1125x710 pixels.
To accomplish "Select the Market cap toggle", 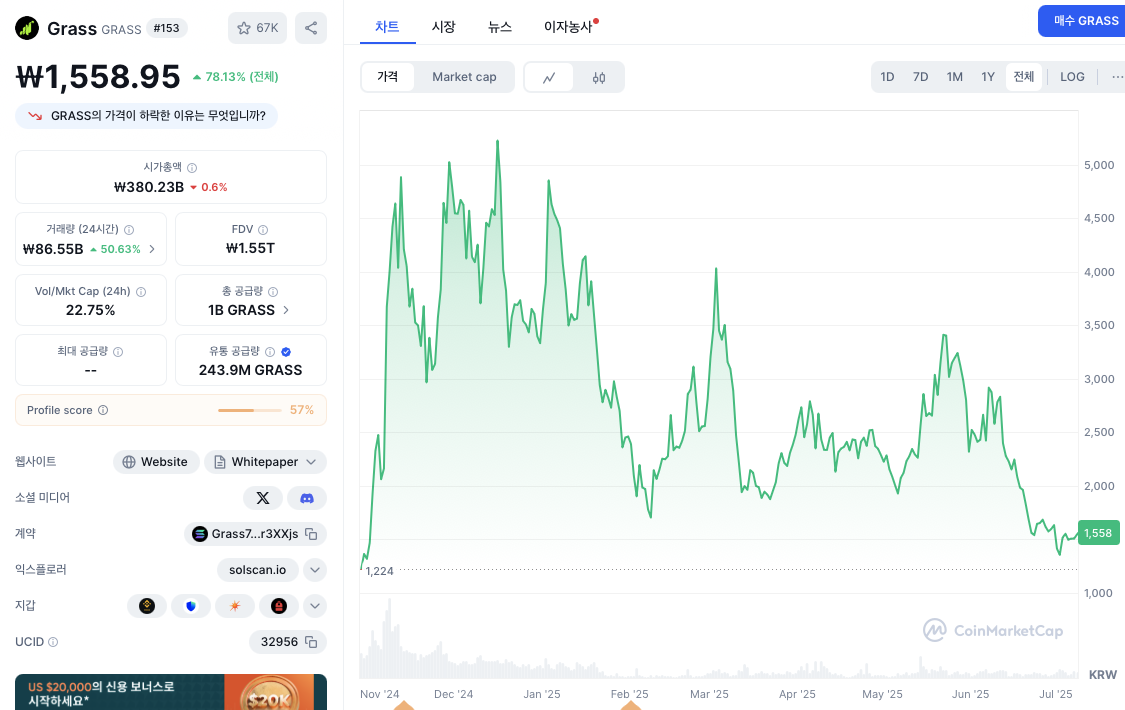I will (464, 77).
